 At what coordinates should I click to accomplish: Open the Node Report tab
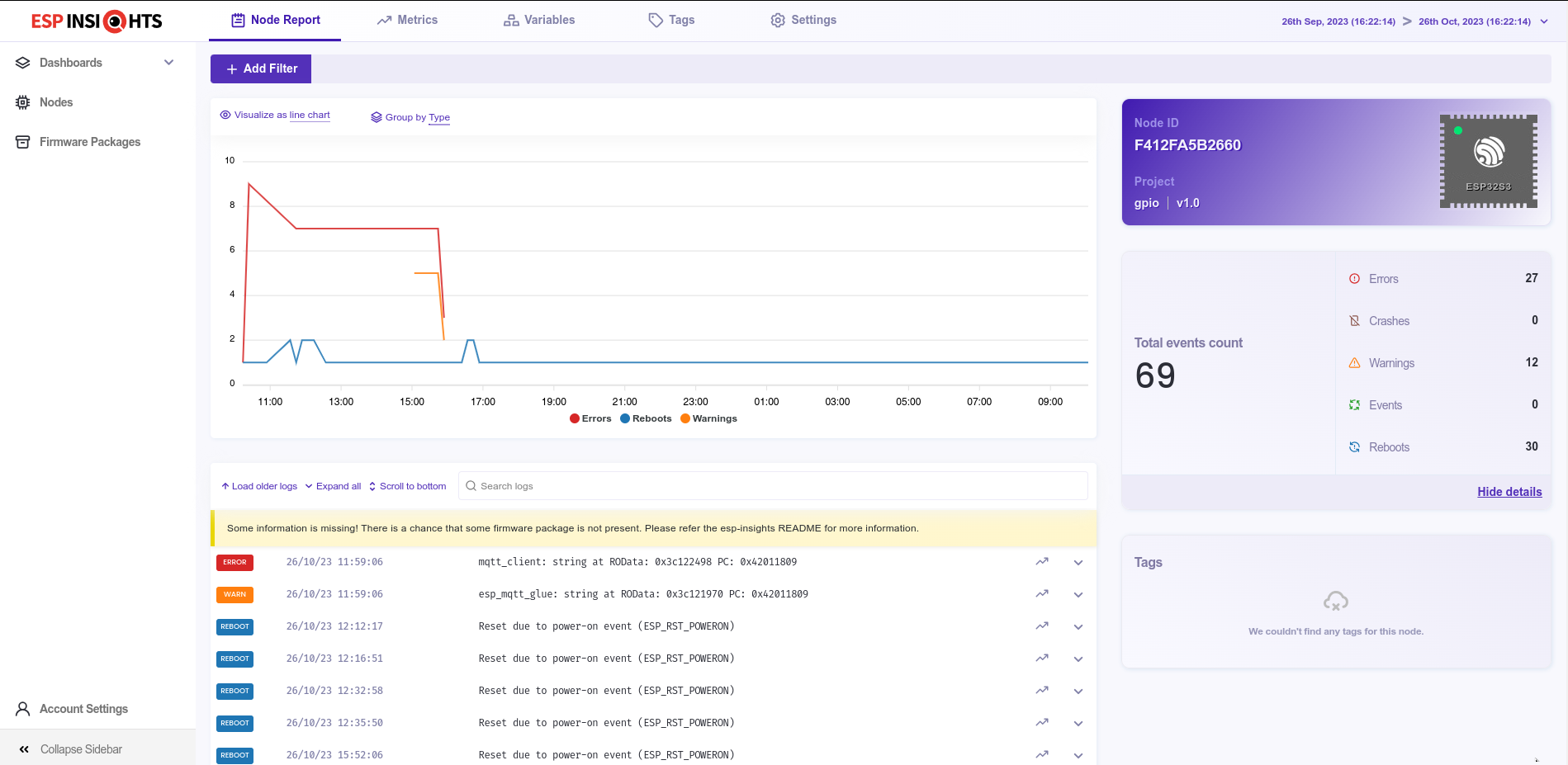275,20
